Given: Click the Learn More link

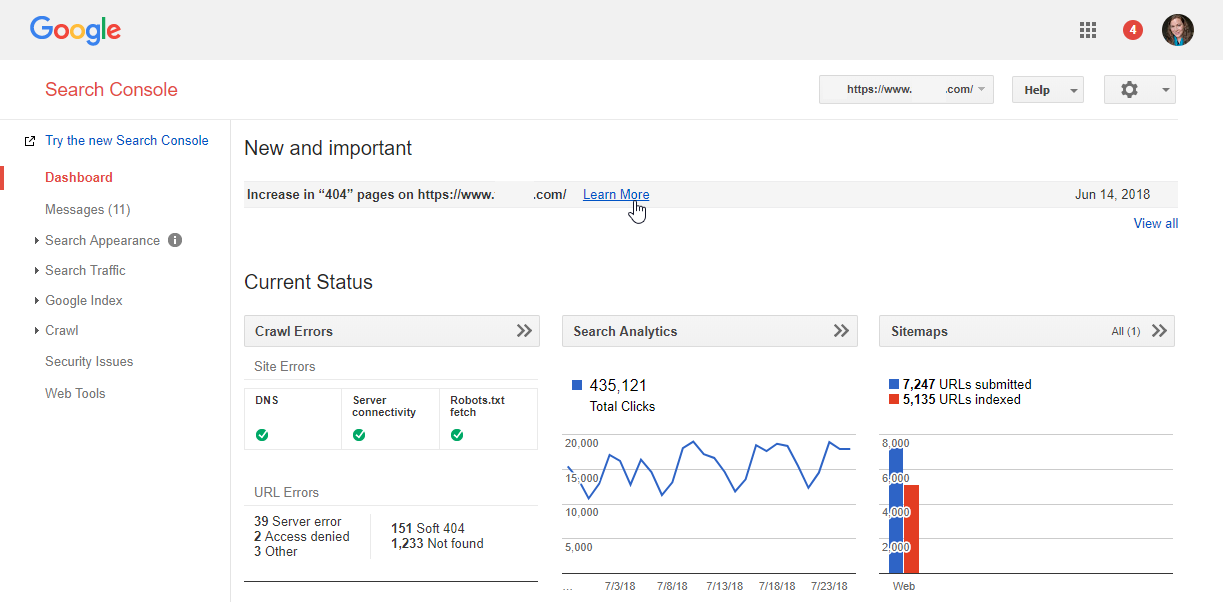Looking at the screenshot, I should click(x=616, y=195).
